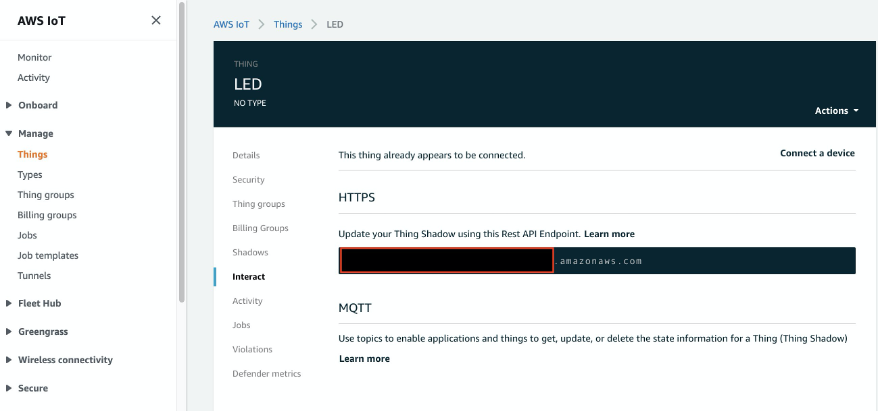Click the HTTPS endpoint field
Viewport: 879px width, 412px height.
pos(597,261)
